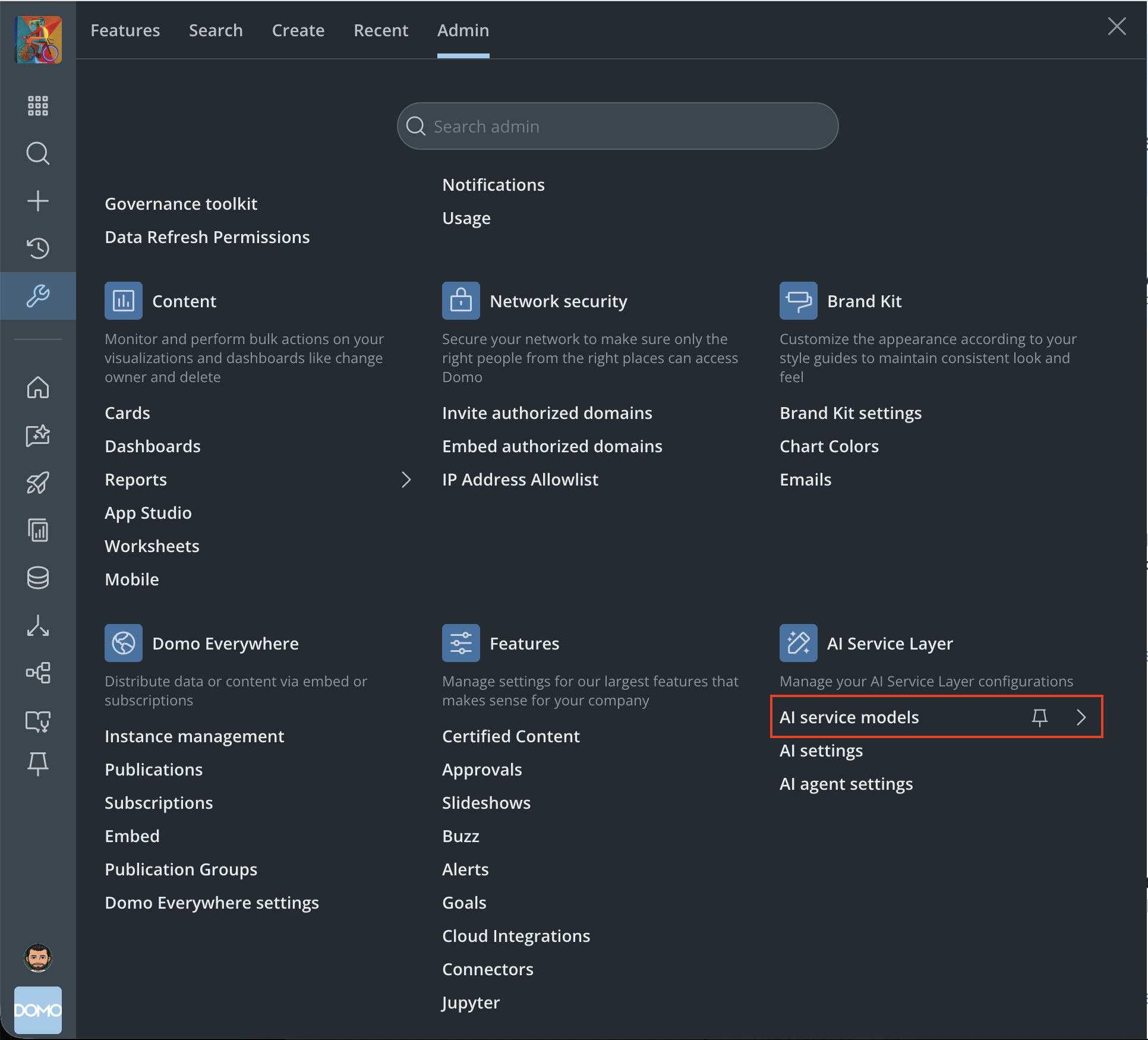This screenshot has height=1040, width=1148.
Task: Open the database stack sidebar icon
Action: [x=38, y=578]
